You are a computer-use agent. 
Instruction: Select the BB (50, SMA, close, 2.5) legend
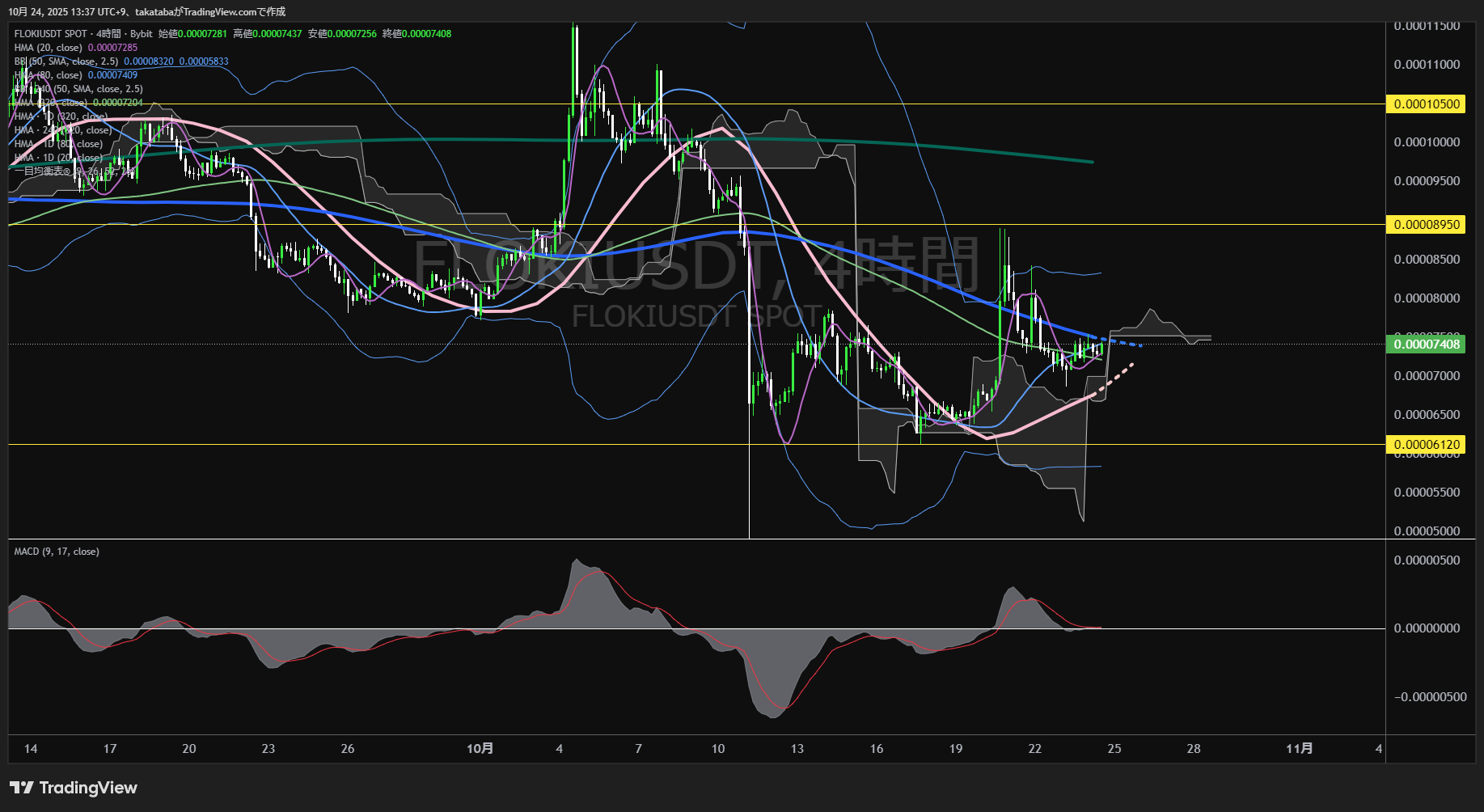[66, 61]
